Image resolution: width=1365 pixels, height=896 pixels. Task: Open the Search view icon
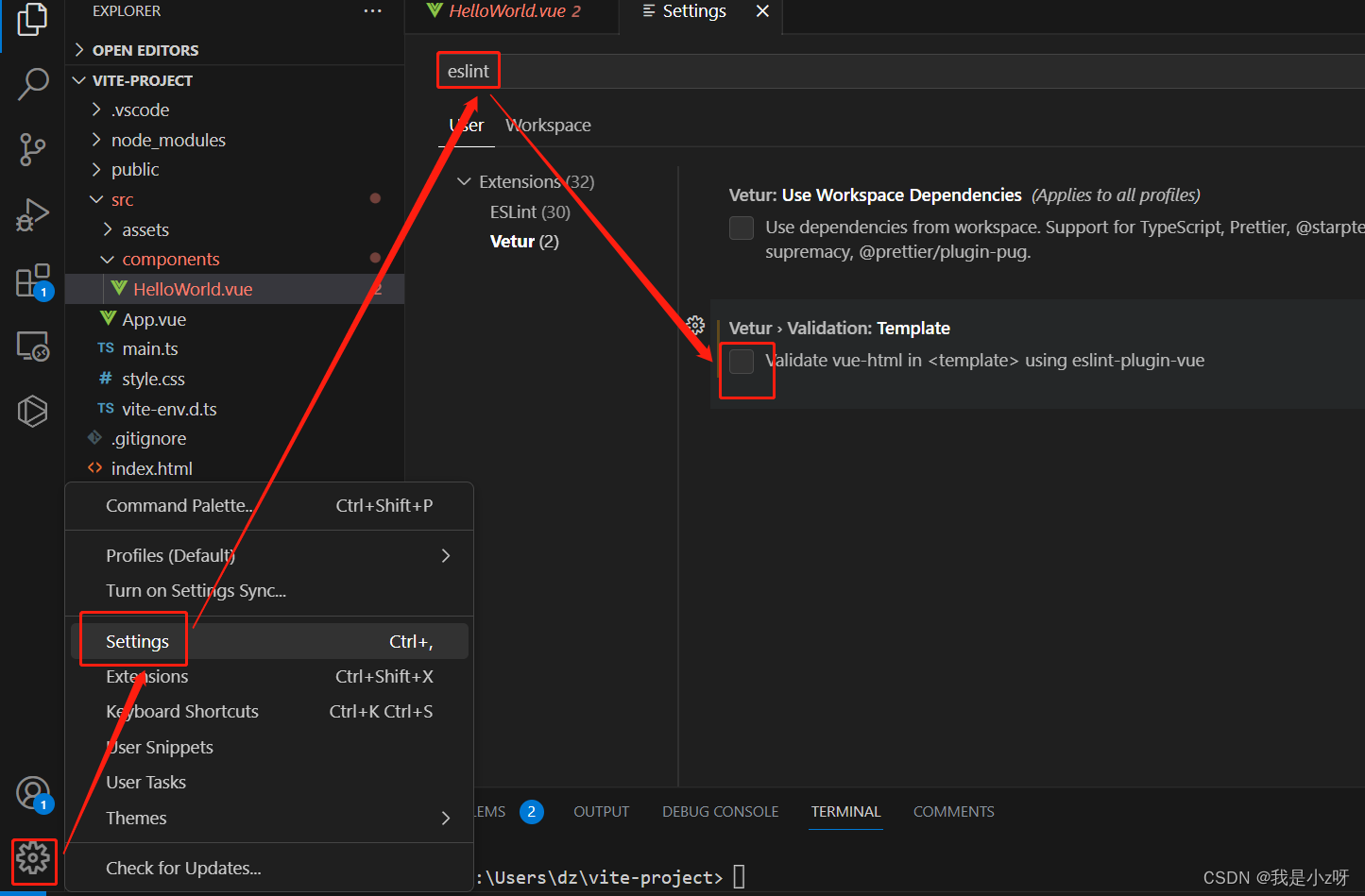pyautogui.click(x=32, y=84)
